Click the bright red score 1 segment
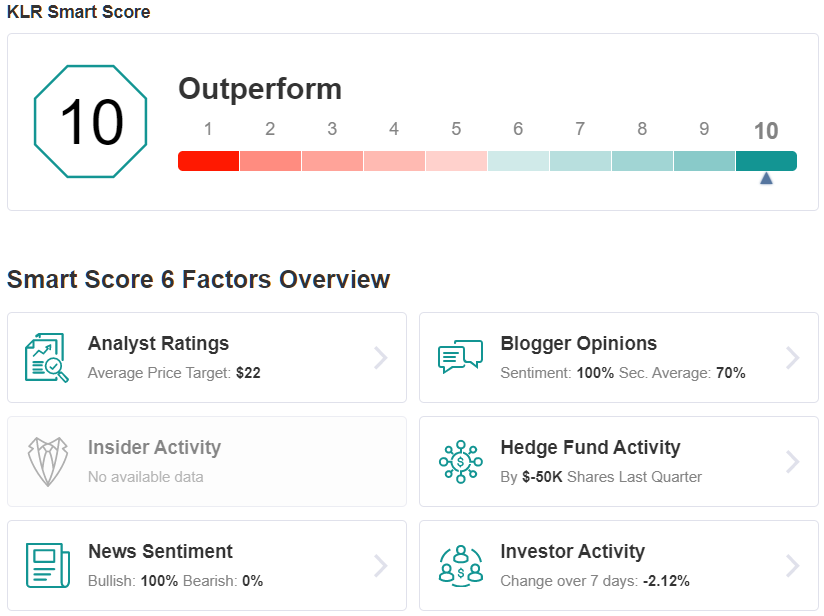Viewport: 824px width, 616px height. point(209,161)
